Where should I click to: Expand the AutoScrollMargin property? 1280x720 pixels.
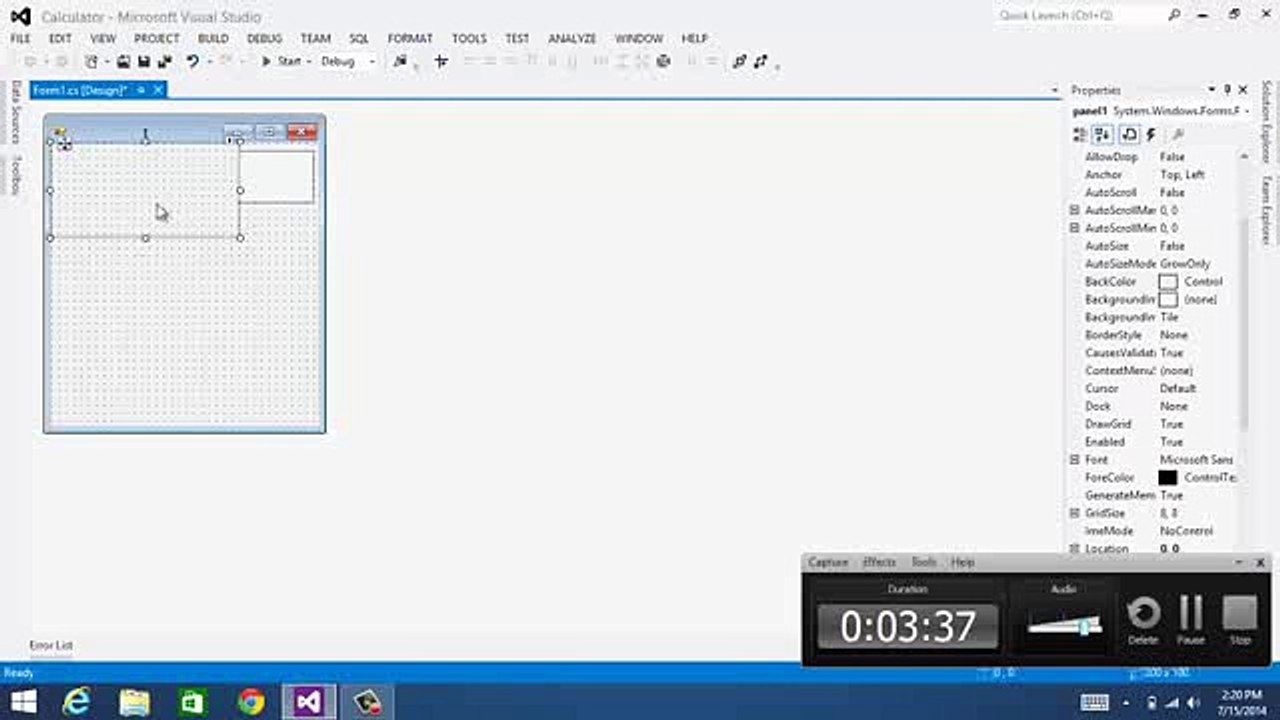coord(1074,210)
